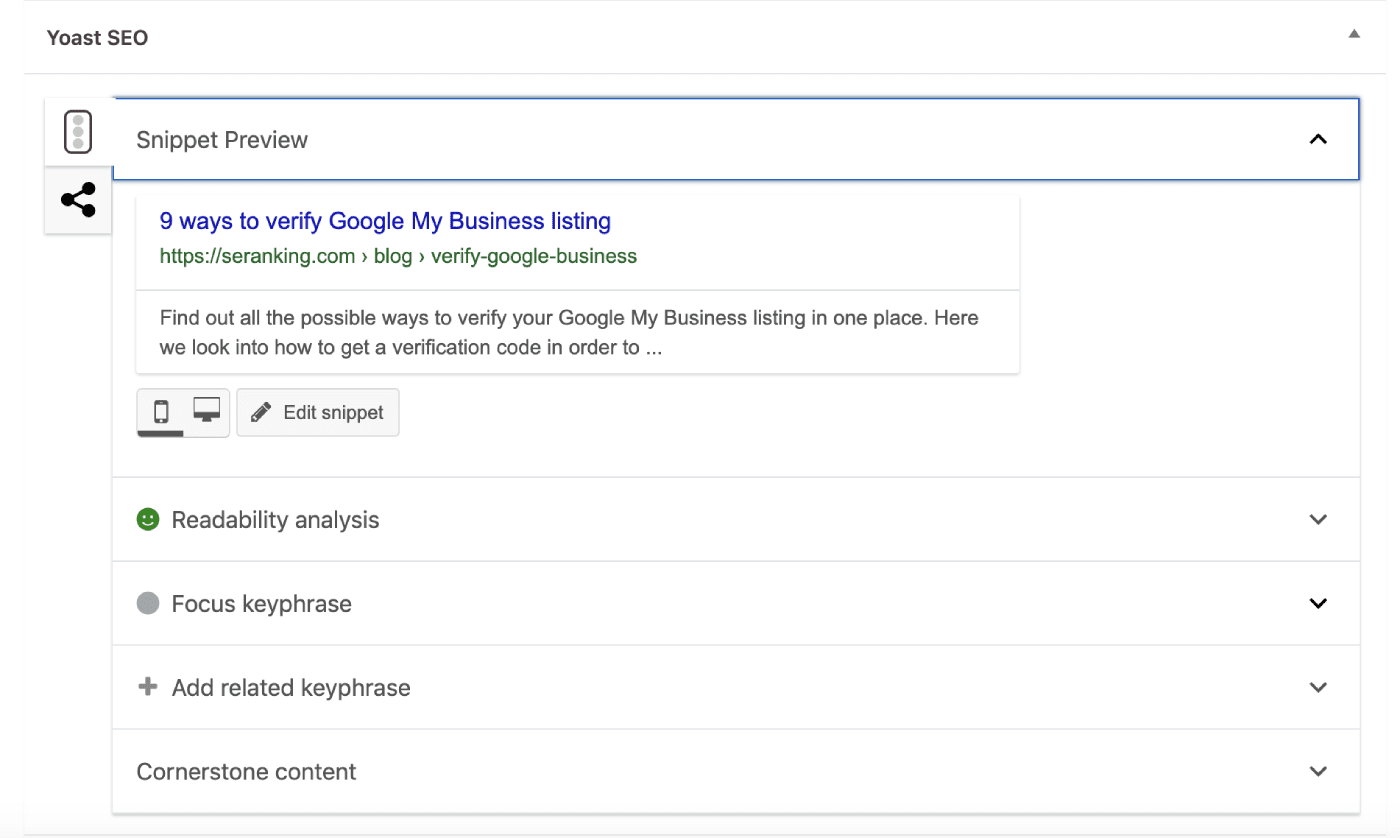Select the Snippet Preview heading

(x=222, y=140)
